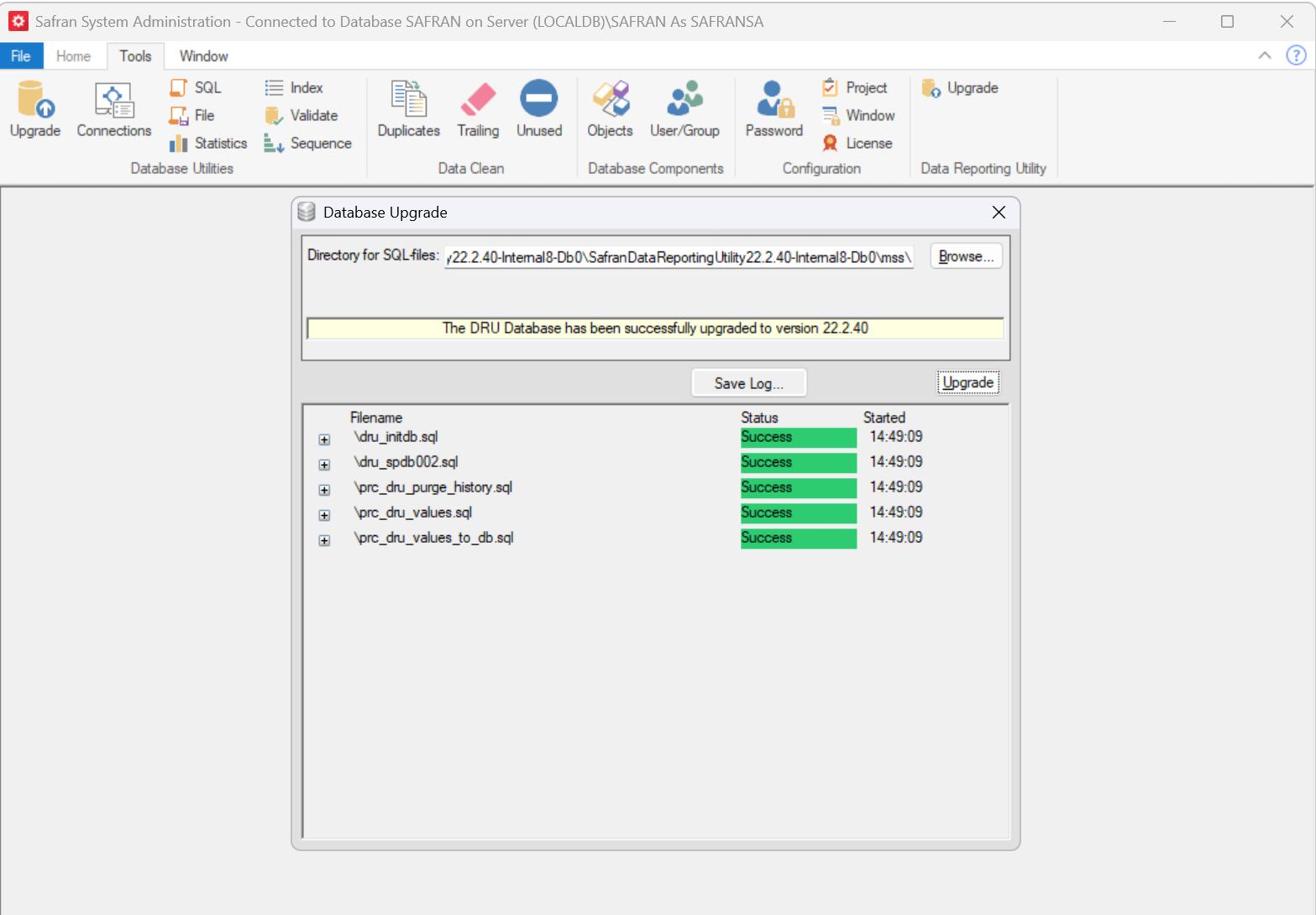Image resolution: width=1316 pixels, height=915 pixels.
Task: Click start time of \dru_initdb.sql
Action: tap(896, 437)
